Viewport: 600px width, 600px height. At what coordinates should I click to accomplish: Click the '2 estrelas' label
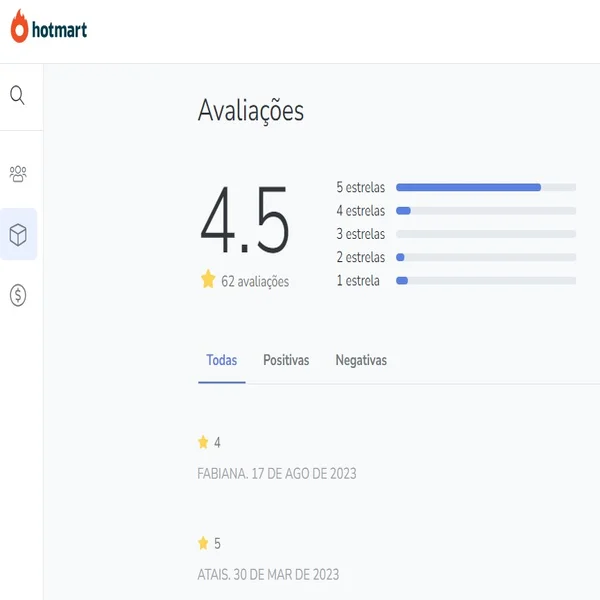(x=361, y=258)
